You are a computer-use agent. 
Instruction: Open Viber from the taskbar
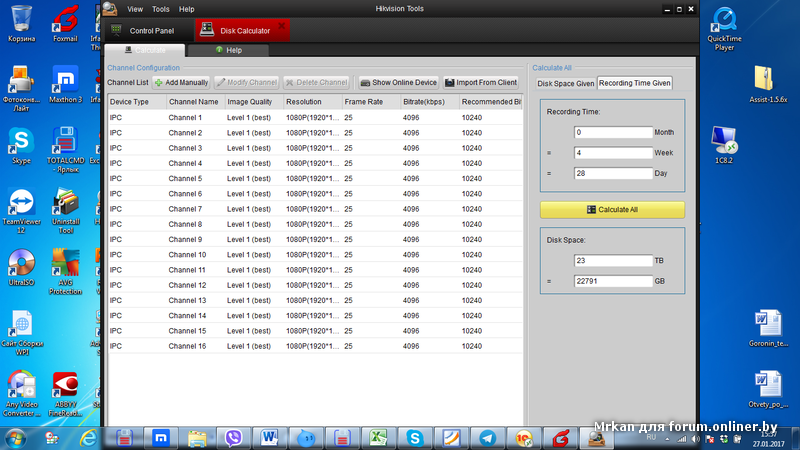point(235,437)
